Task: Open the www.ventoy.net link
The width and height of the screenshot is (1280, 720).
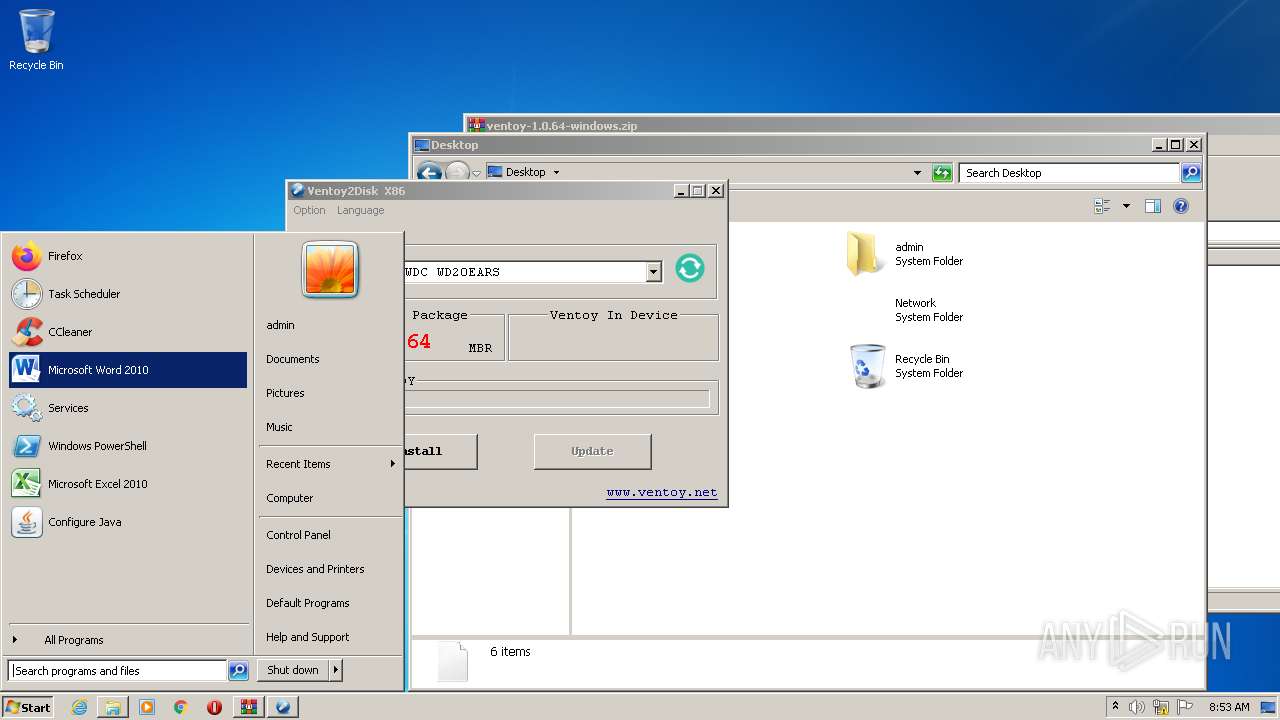Action: pos(661,492)
